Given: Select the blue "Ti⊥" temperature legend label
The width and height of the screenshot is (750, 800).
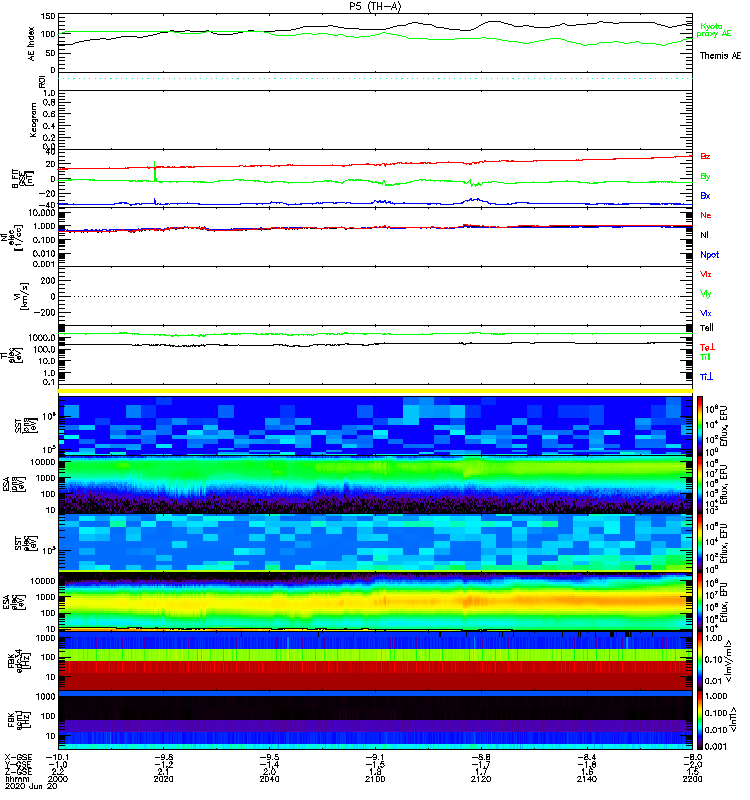Looking at the screenshot, I should (x=706, y=377).
